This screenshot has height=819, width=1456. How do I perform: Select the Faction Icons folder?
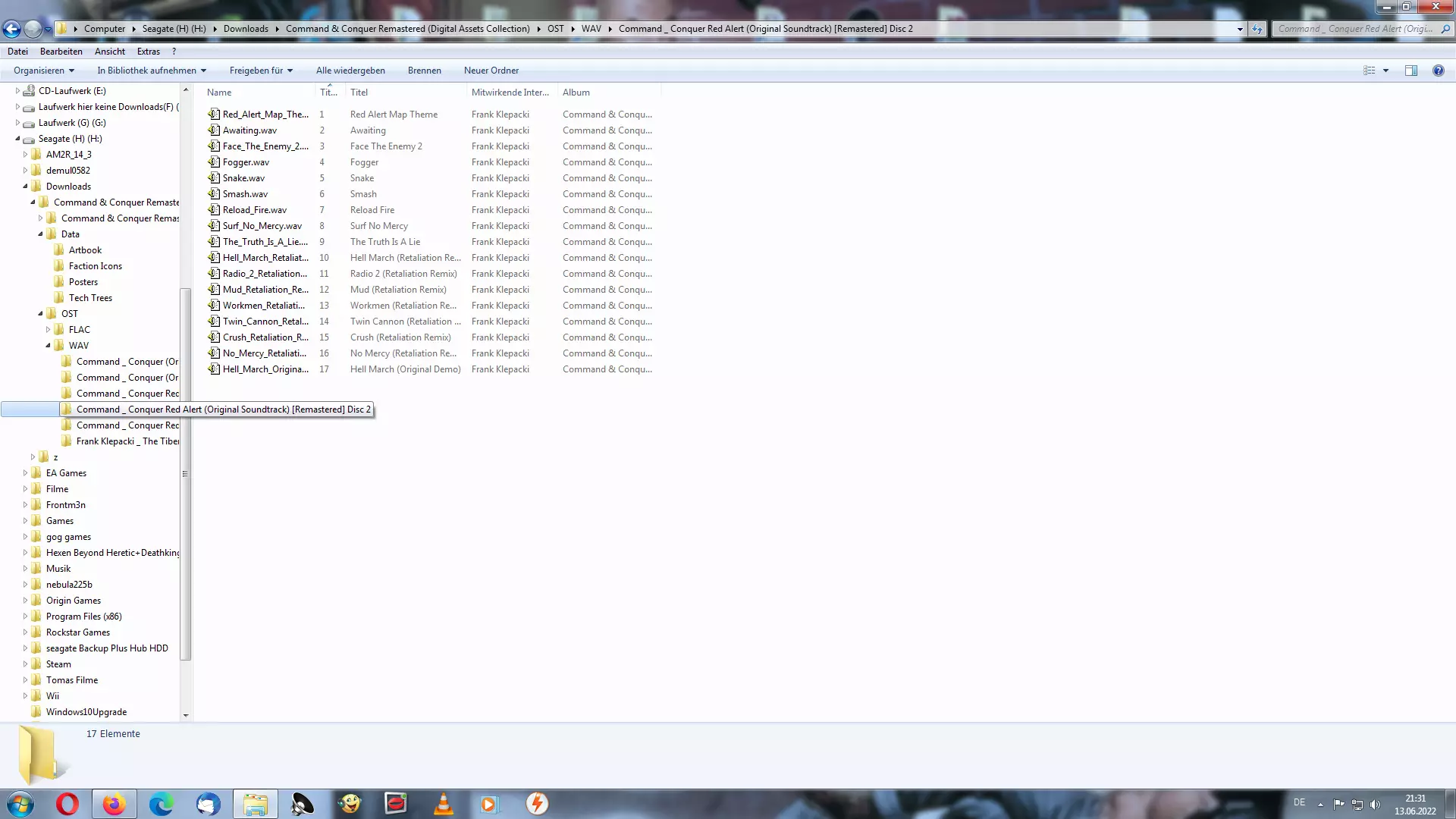pyautogui.click(x=95, y=266)
